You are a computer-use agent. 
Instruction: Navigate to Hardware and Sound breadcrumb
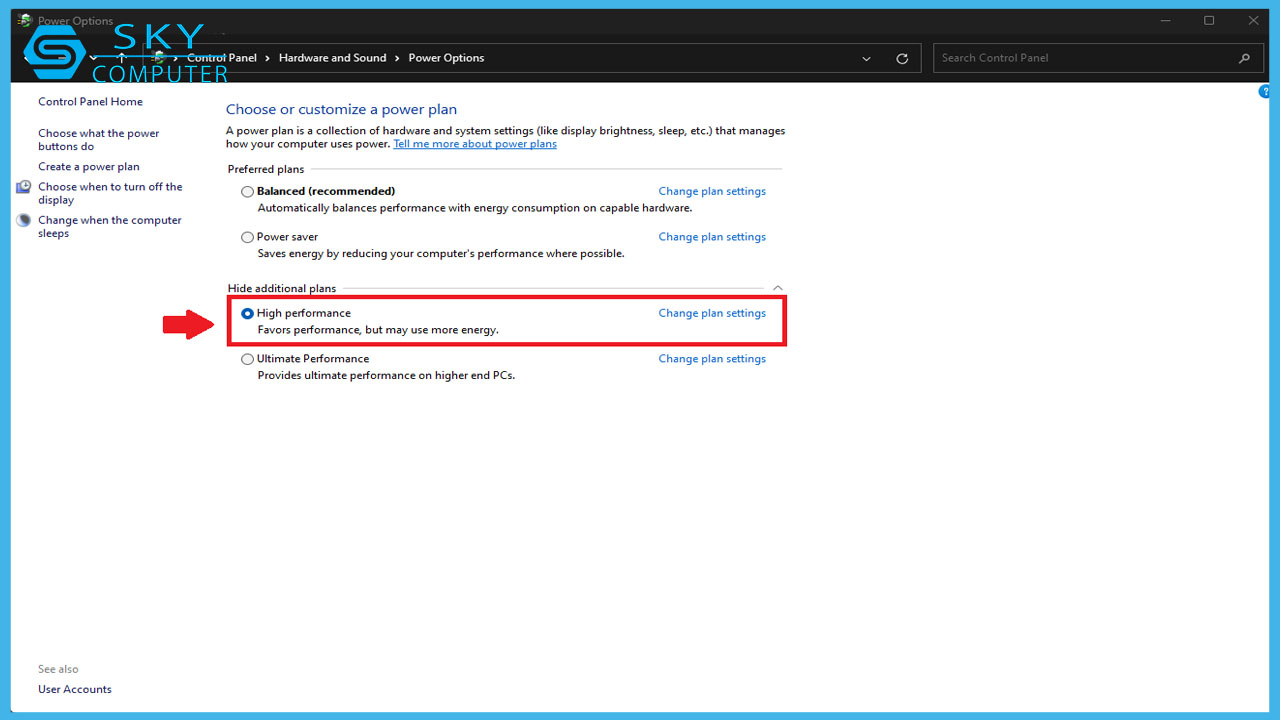click(332, 58)
